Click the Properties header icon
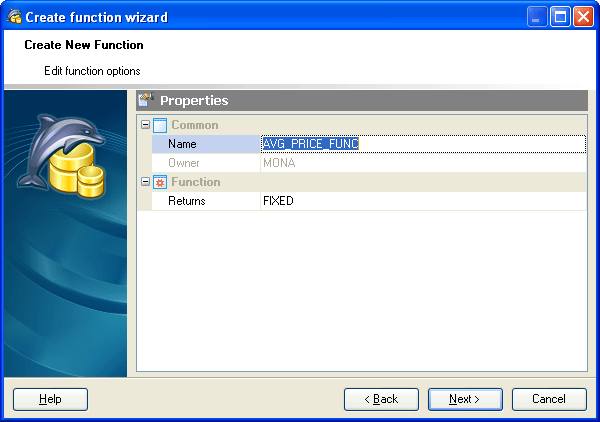The height and width of the screenshot is (422, 600). [147, 100]
